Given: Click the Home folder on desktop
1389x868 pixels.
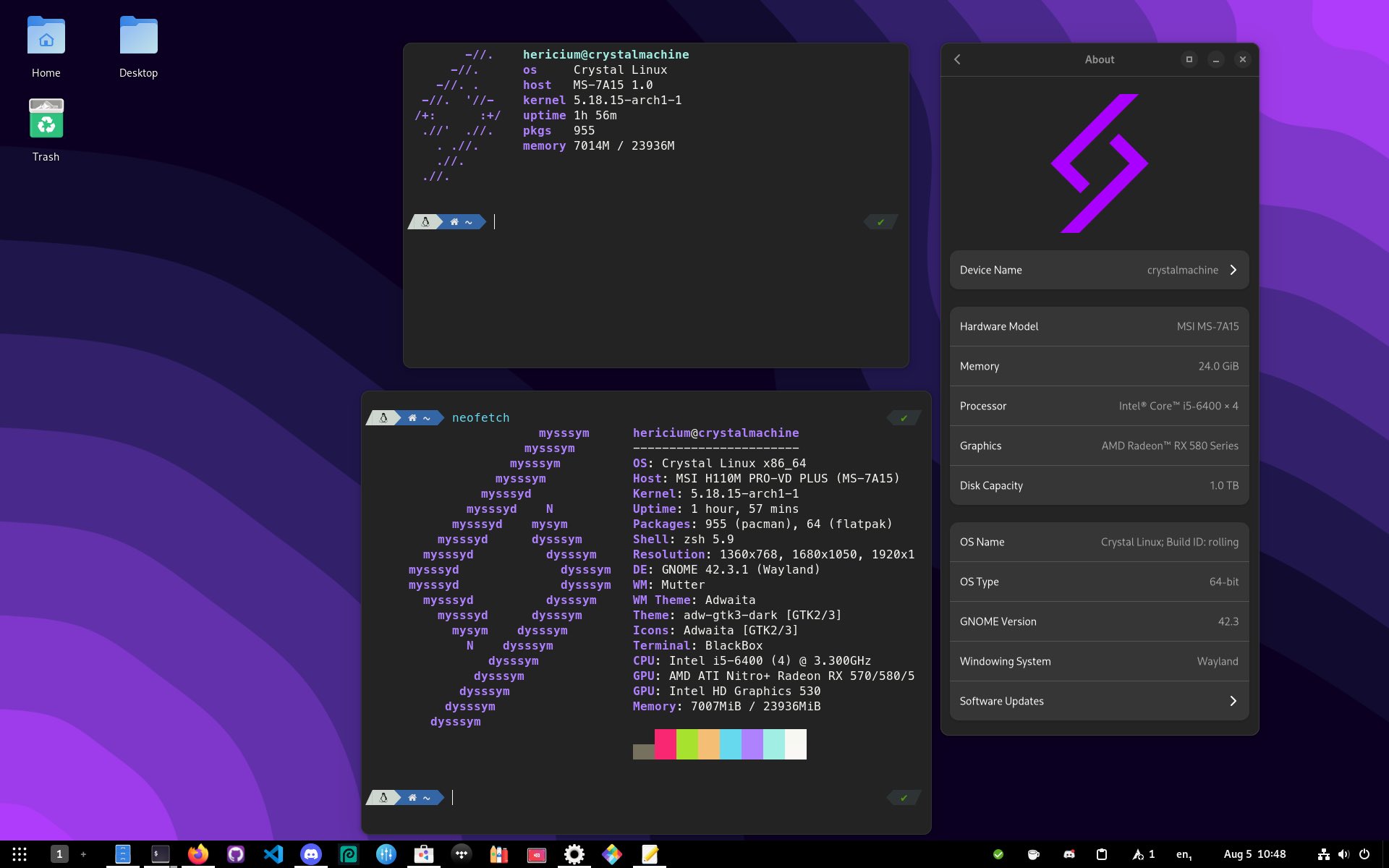Looking at the screenshot, I should (x=46, y=45).
